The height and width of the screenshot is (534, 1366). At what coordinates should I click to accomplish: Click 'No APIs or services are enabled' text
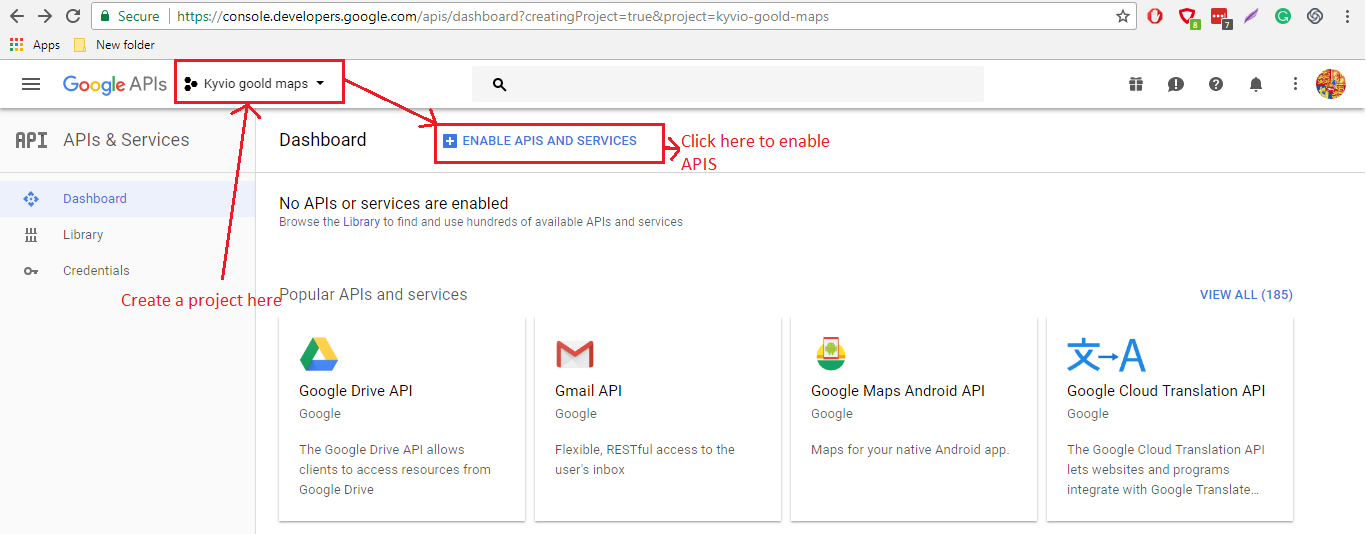pyautogui.click(x=394, y=204)
